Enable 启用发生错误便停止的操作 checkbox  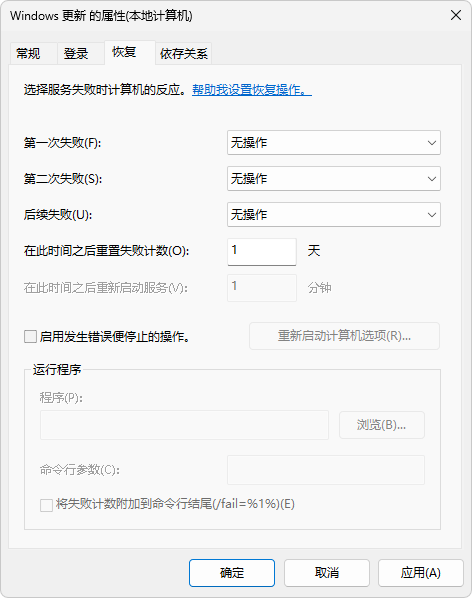[x=30, y=337]
